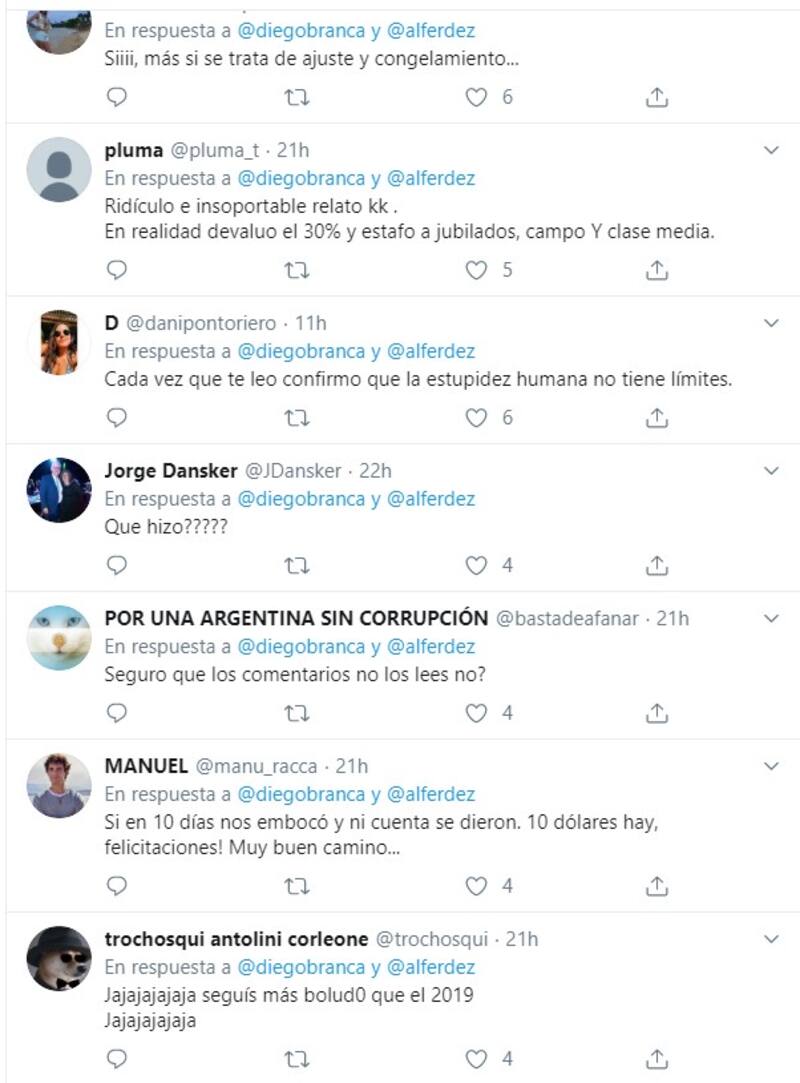Visit the trochosqui antolini corleone profile name
The width and height of the screenshot is (800, 1083).
pos(236,939)
